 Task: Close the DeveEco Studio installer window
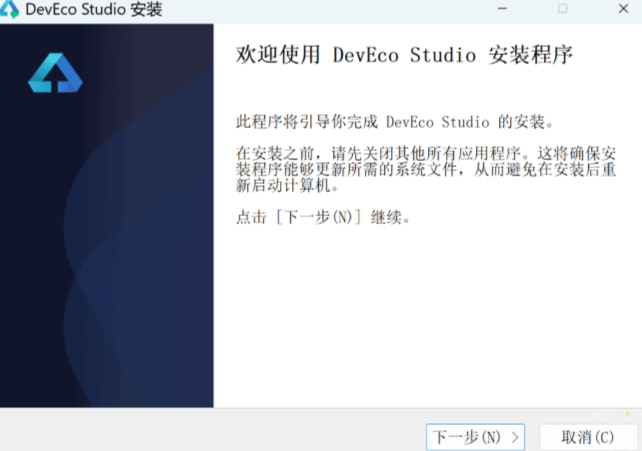point(623,9)
